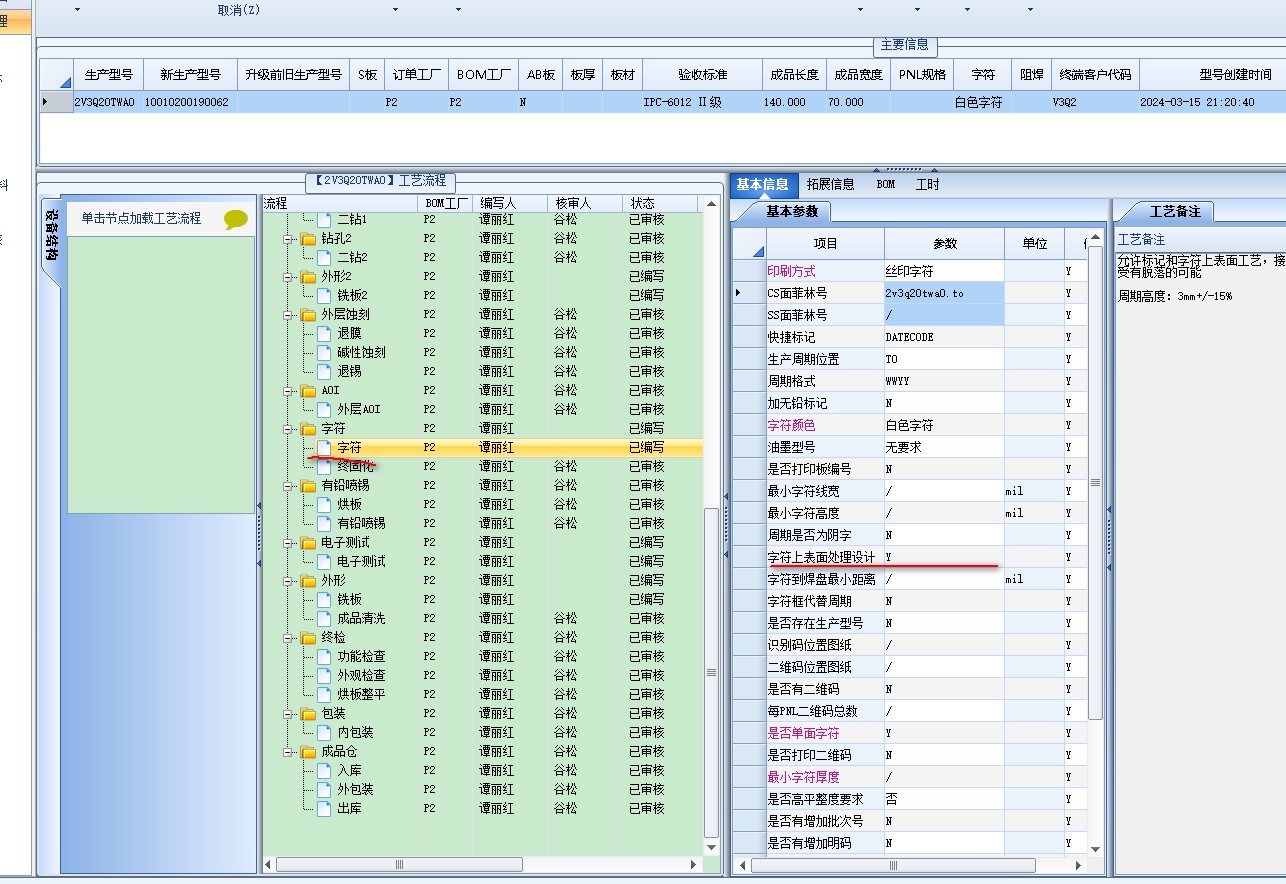Collapse the AOI tree node

pyautogui.click(x=288, y=391)
